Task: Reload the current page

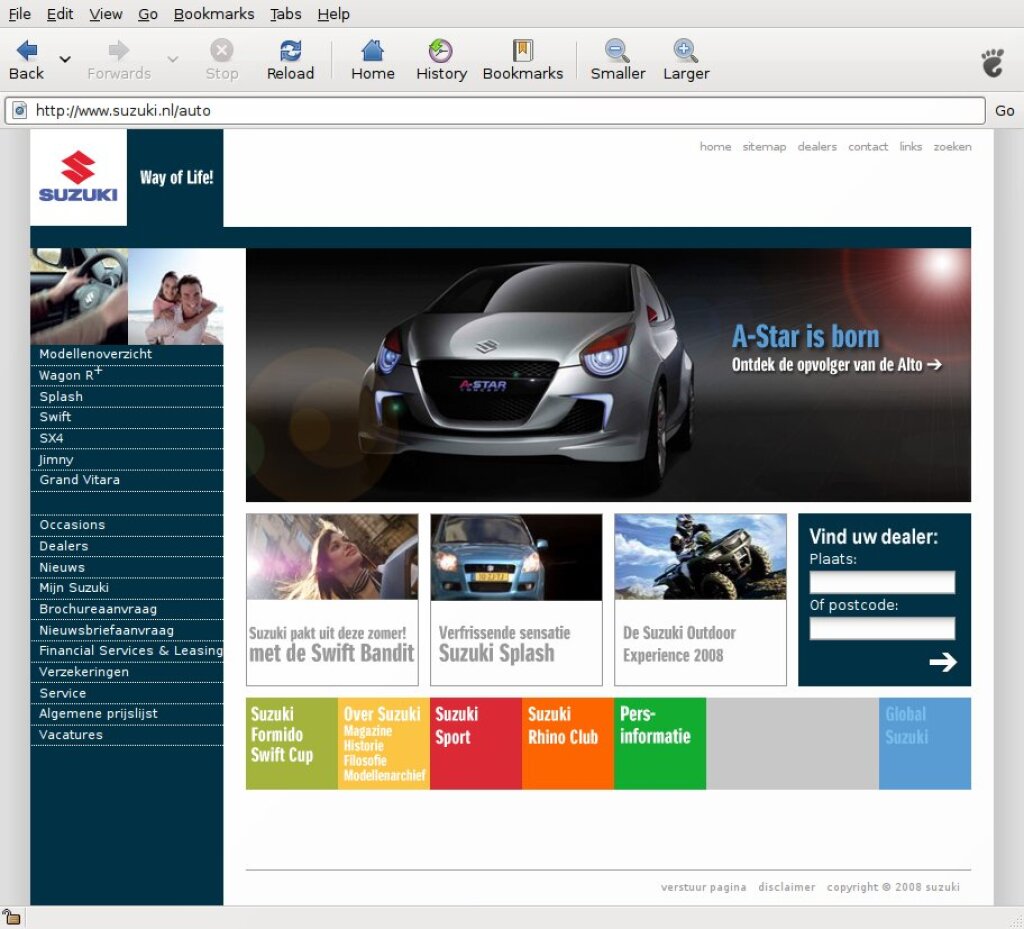Action: tap(290, 51)
